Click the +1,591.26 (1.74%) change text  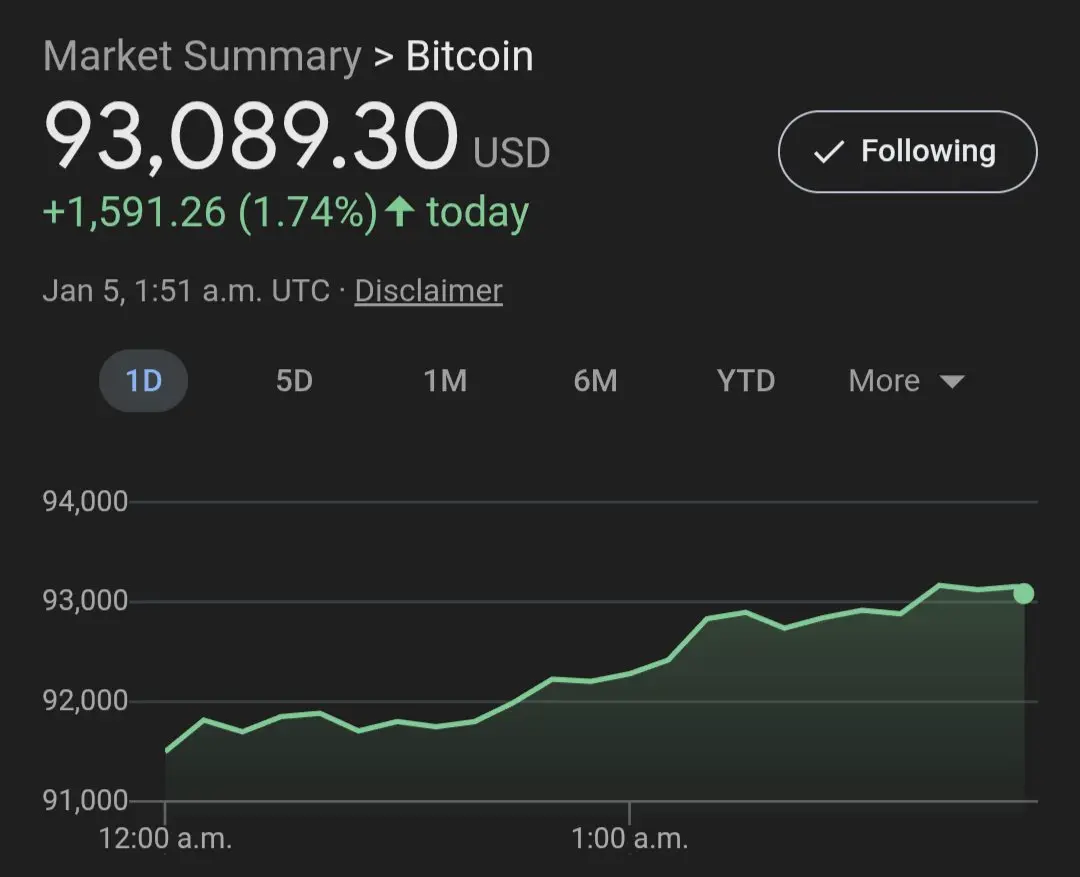tap(210, 212)
